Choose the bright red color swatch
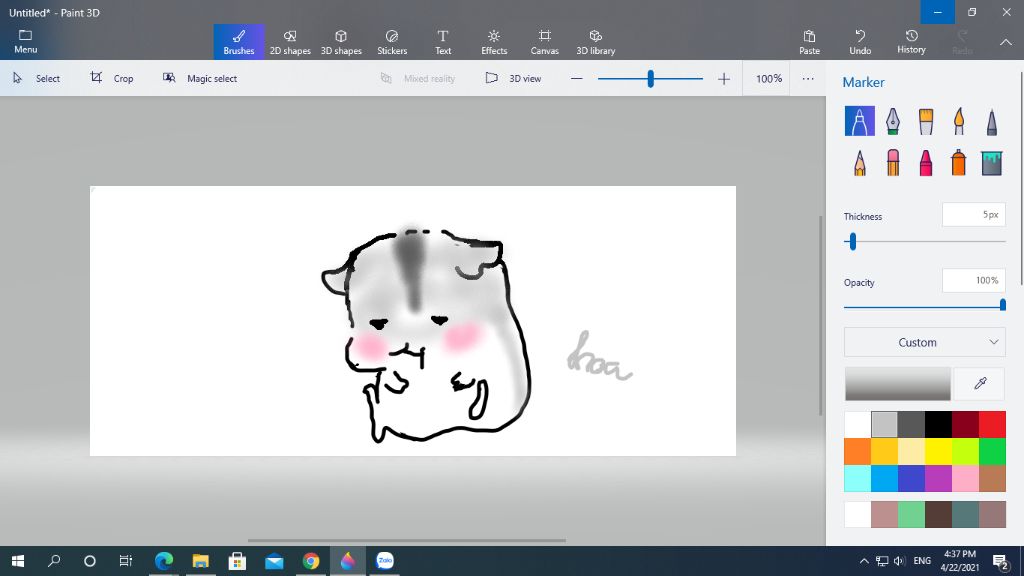The height and width of the screenshot is (576, 1024). [993, 424]
